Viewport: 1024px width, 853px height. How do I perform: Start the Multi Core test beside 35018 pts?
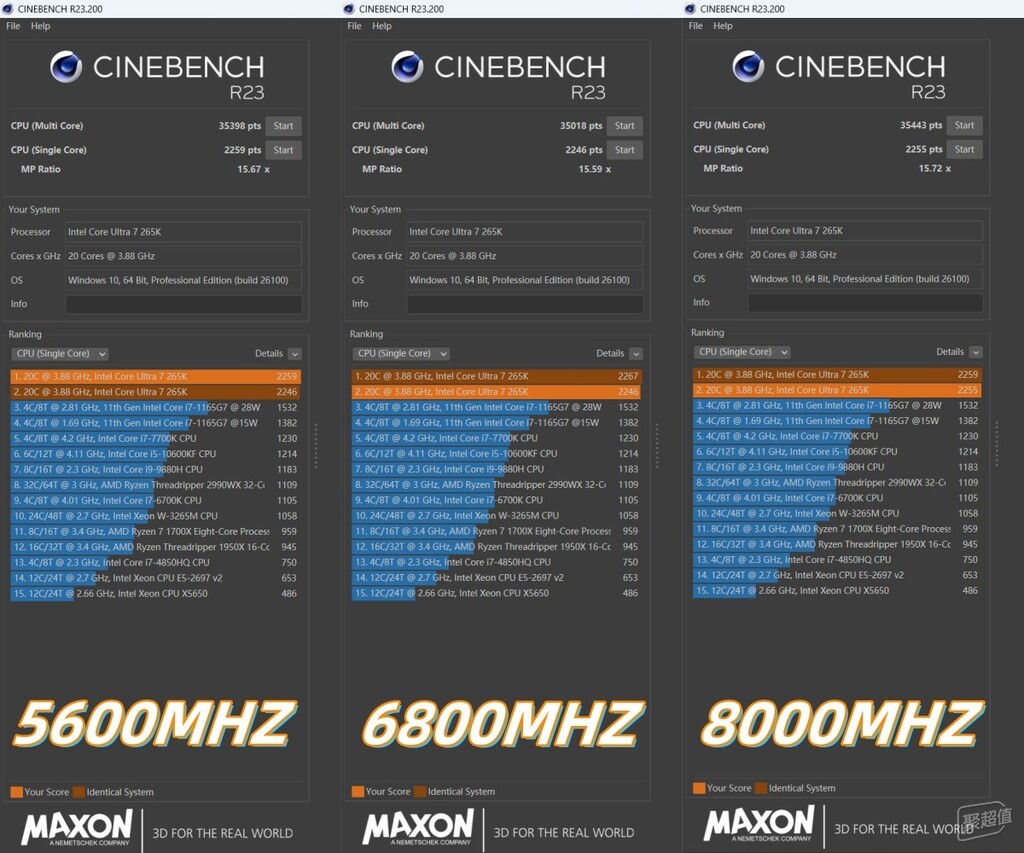[625, 126]
